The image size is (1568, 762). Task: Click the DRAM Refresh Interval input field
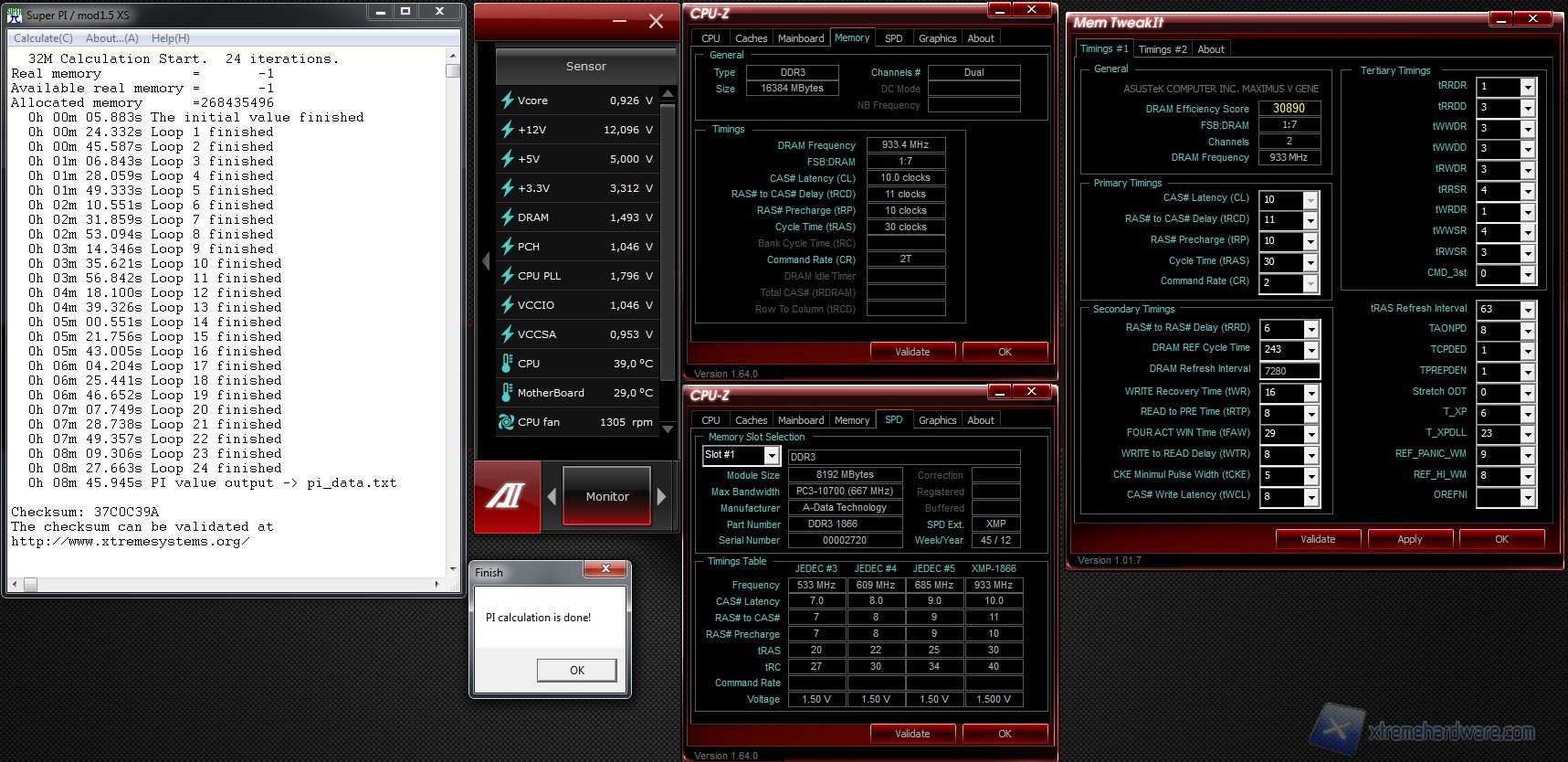point(1289,371)
